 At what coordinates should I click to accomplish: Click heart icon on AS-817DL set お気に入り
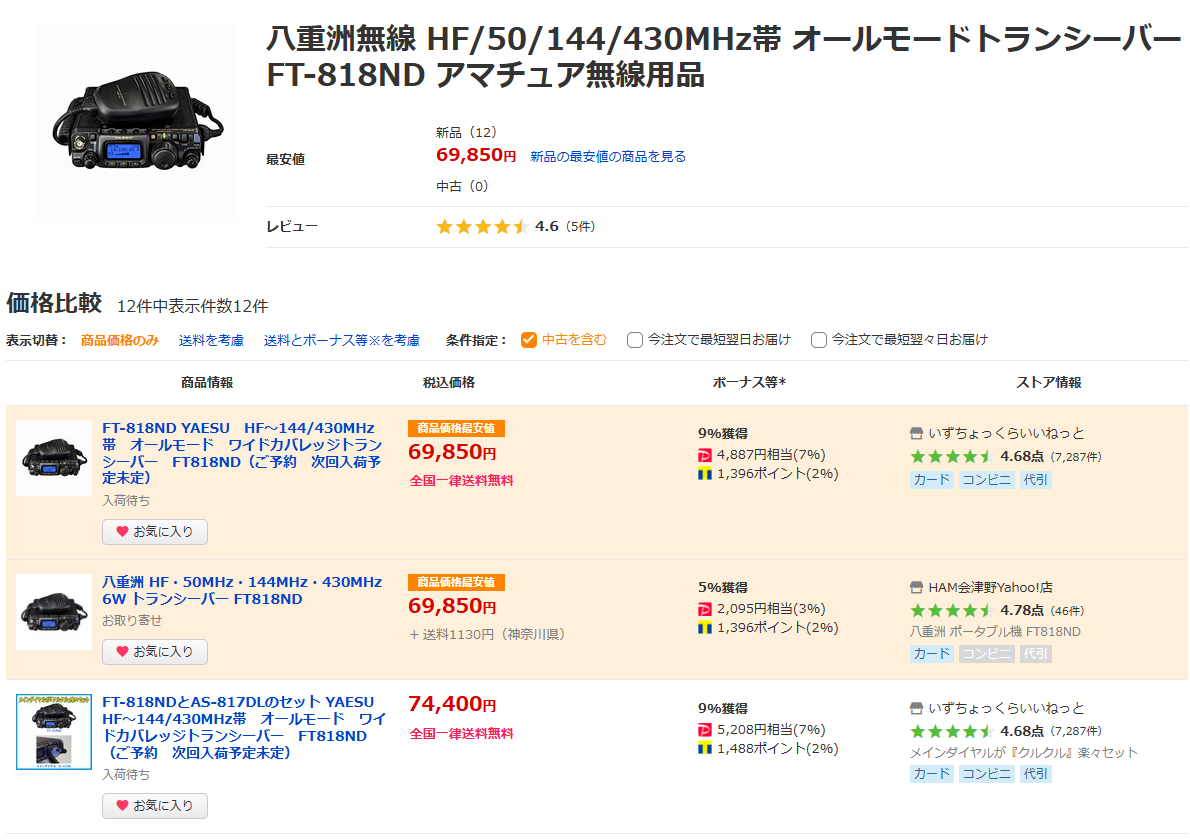click(122, 806)
